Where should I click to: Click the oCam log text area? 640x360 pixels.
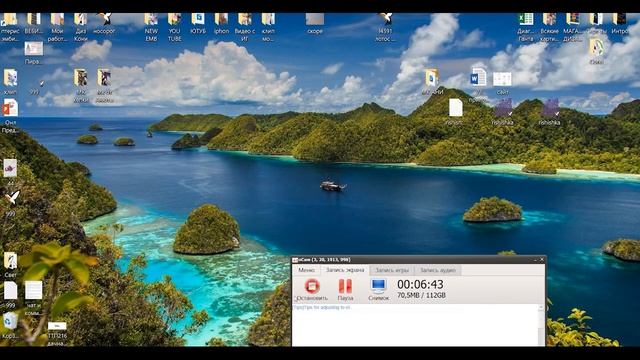(x=415, y=325)
